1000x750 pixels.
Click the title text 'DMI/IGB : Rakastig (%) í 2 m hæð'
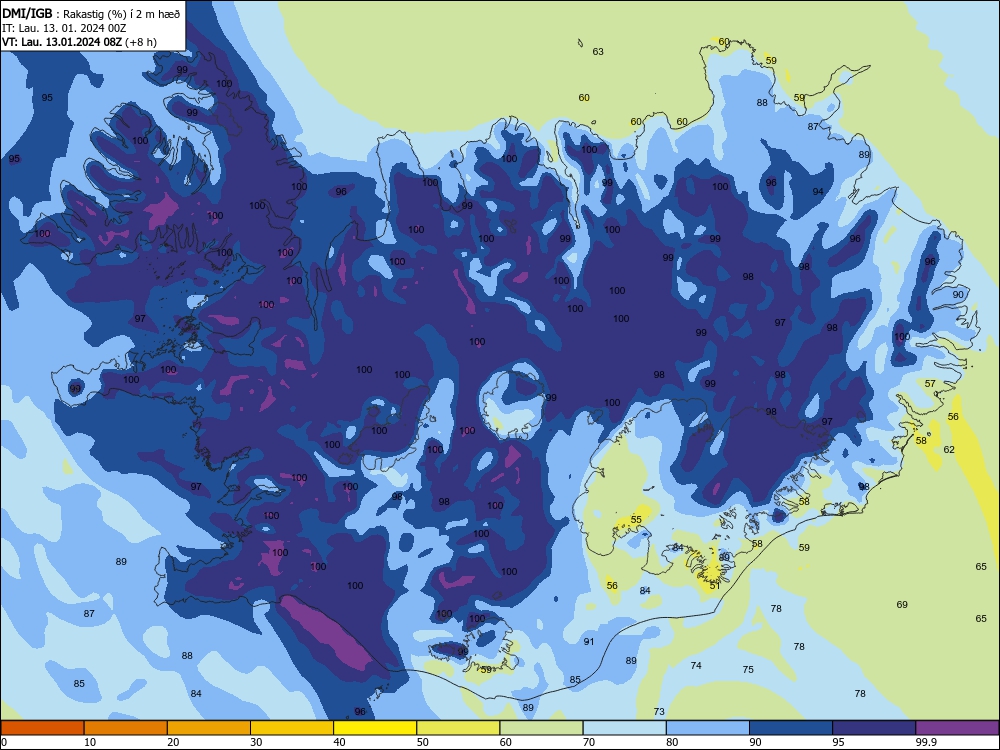(91, 13)
